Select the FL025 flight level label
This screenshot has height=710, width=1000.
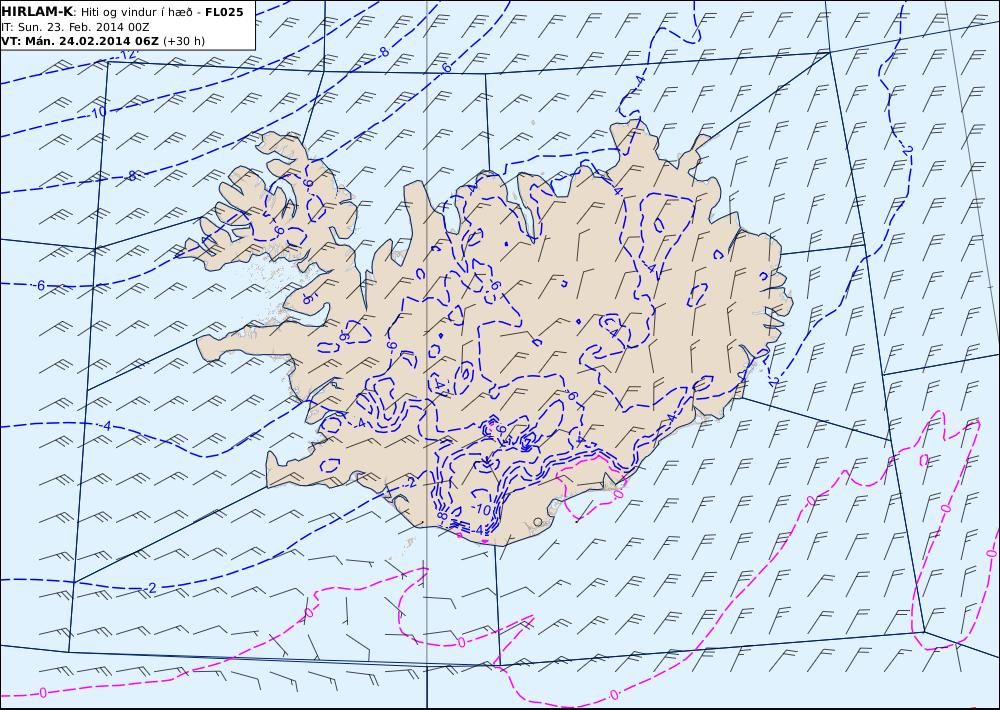[224, 12]
